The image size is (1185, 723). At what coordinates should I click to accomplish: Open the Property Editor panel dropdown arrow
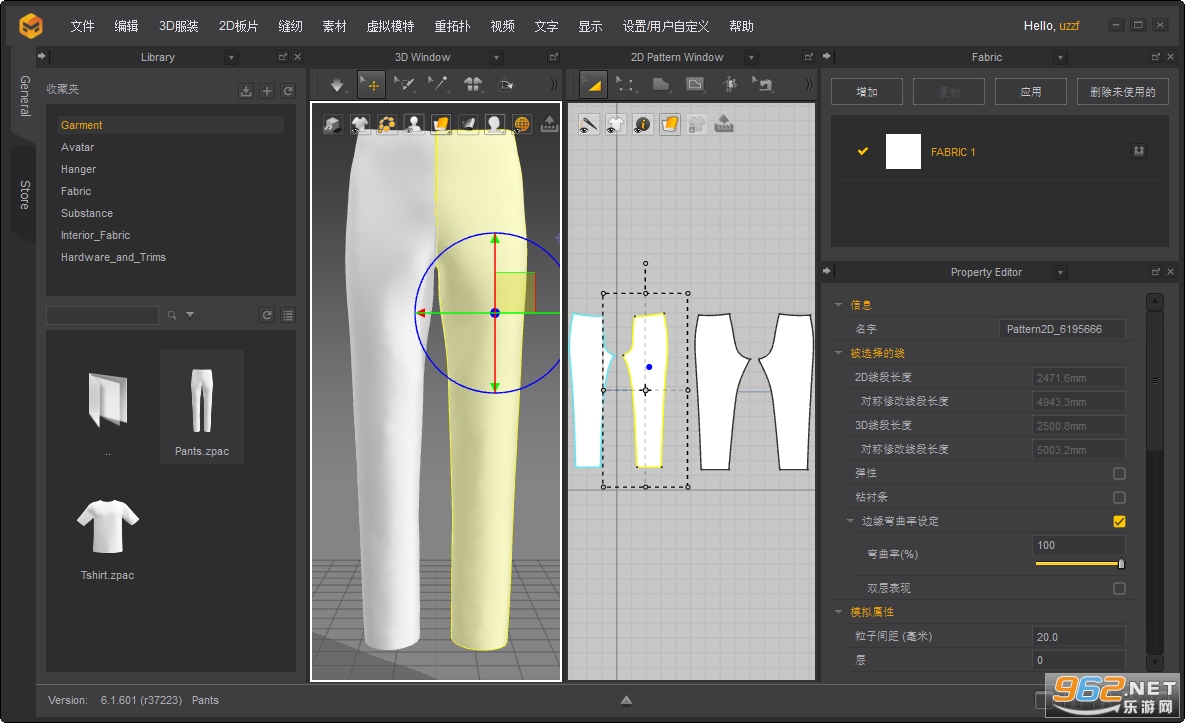[x=1060, y=273]
